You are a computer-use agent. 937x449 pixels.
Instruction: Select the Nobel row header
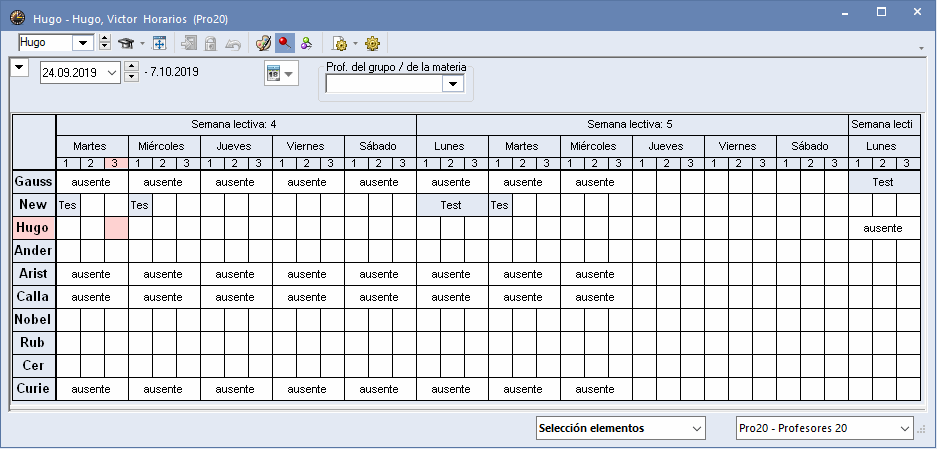click(33, 320)
